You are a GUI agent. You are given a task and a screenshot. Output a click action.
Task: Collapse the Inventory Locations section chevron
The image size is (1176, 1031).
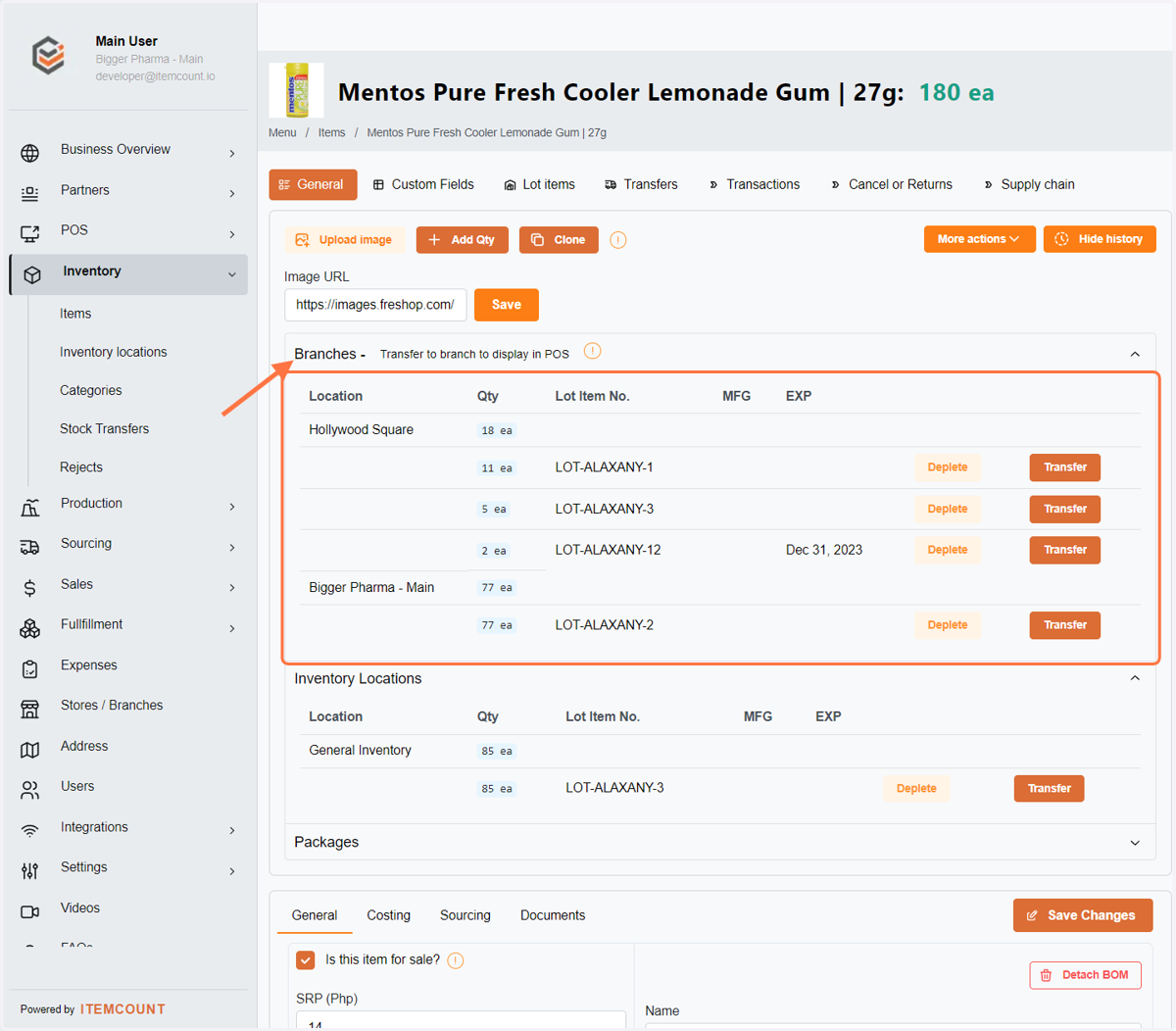click(x=1135, y=678)
